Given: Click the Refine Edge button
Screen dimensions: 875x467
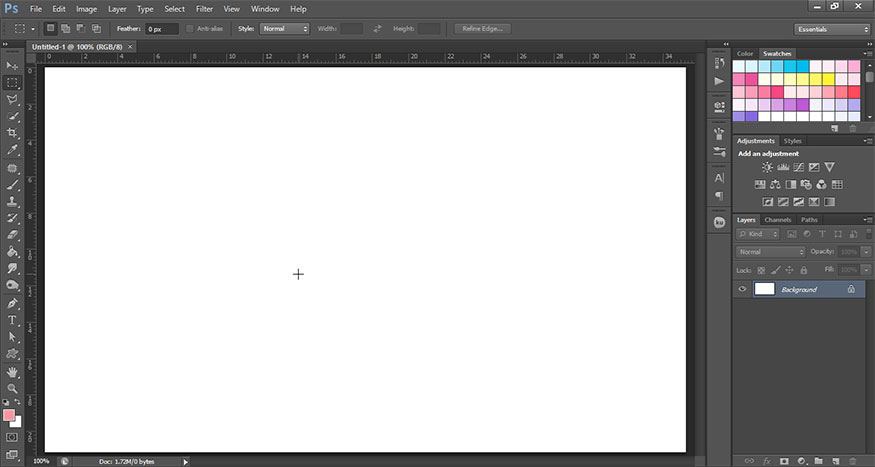Looking at the screenshot, I should coord(483,28).
